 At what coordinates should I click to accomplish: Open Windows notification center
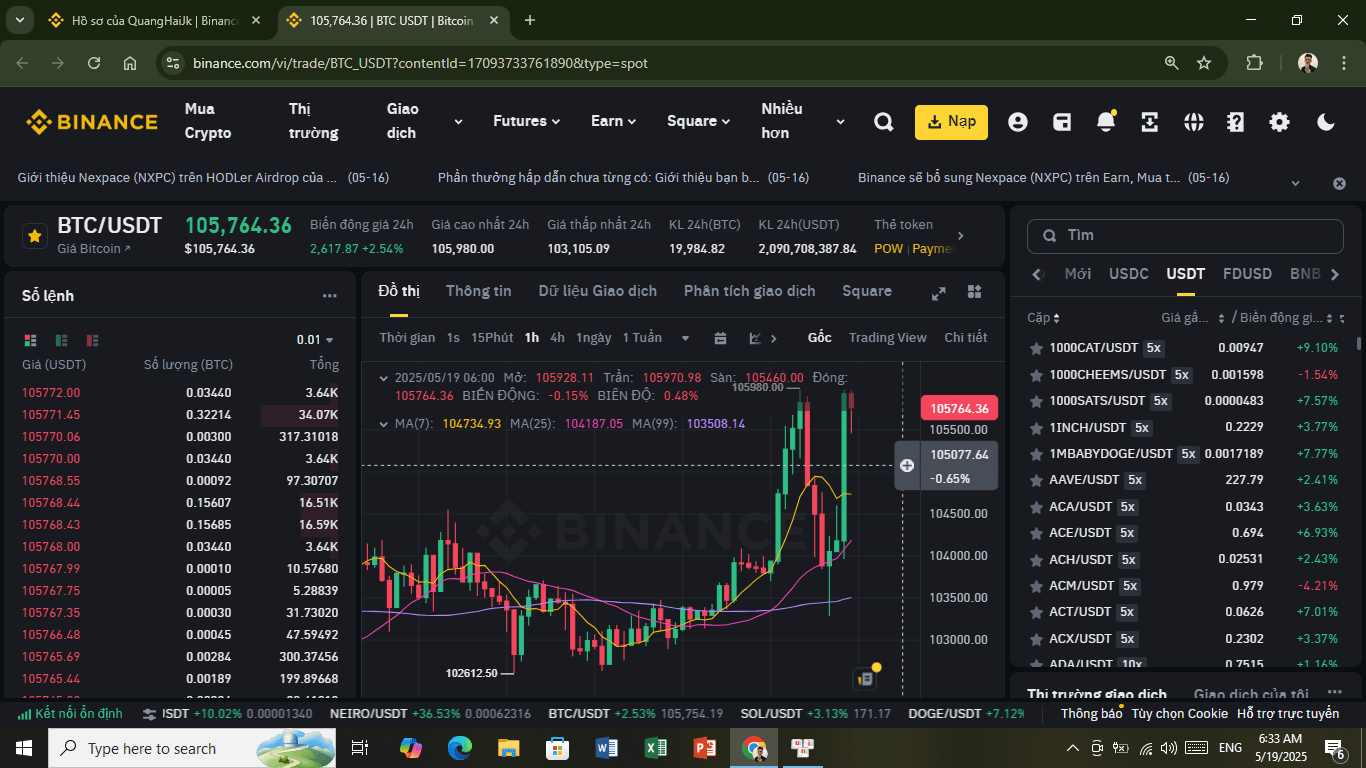pos(1335,748)
